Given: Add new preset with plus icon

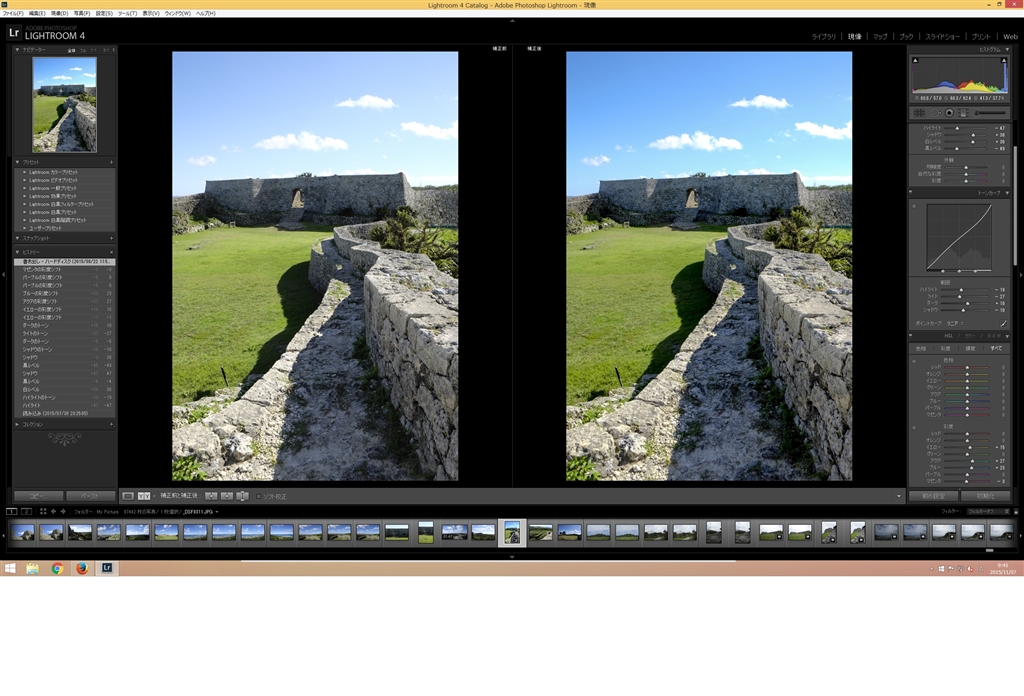Looking at the screenshot, I should [112, 162].
